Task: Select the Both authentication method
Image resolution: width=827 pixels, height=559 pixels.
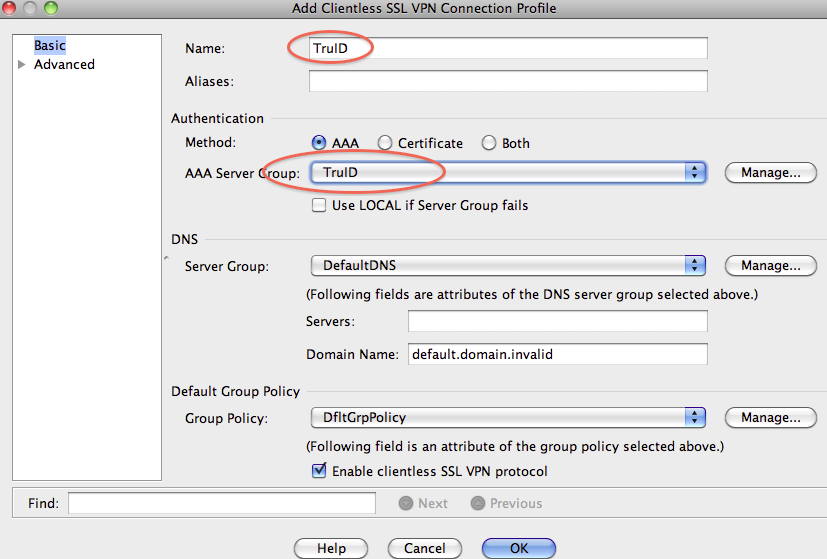Action: coord(489,143)
